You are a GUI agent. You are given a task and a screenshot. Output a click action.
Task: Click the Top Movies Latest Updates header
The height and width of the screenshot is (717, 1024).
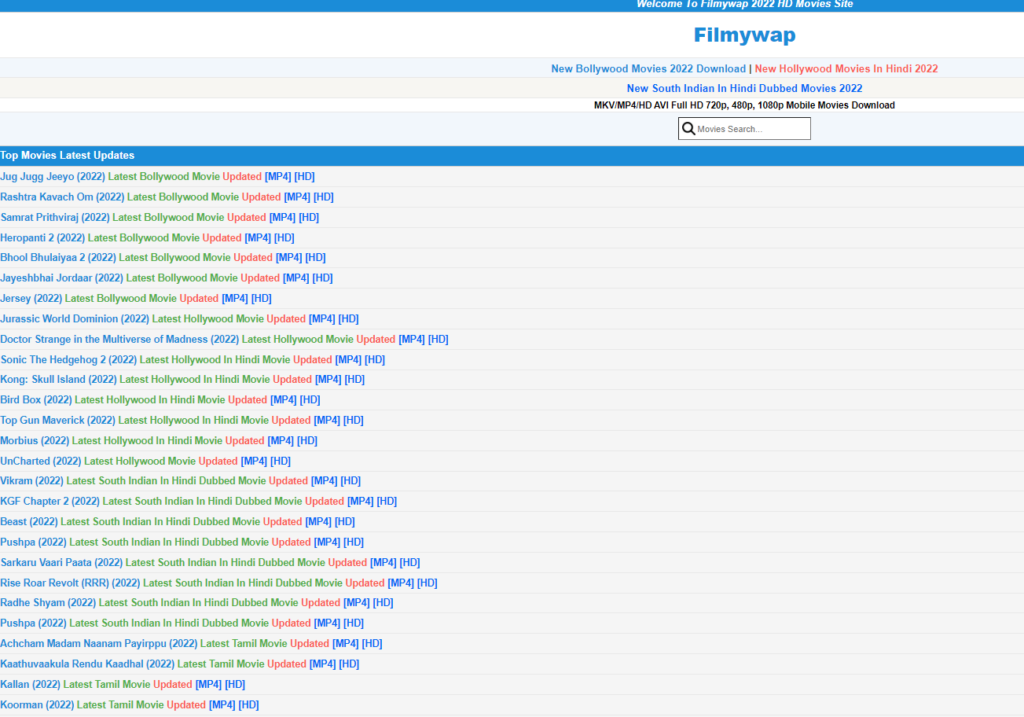67,155
